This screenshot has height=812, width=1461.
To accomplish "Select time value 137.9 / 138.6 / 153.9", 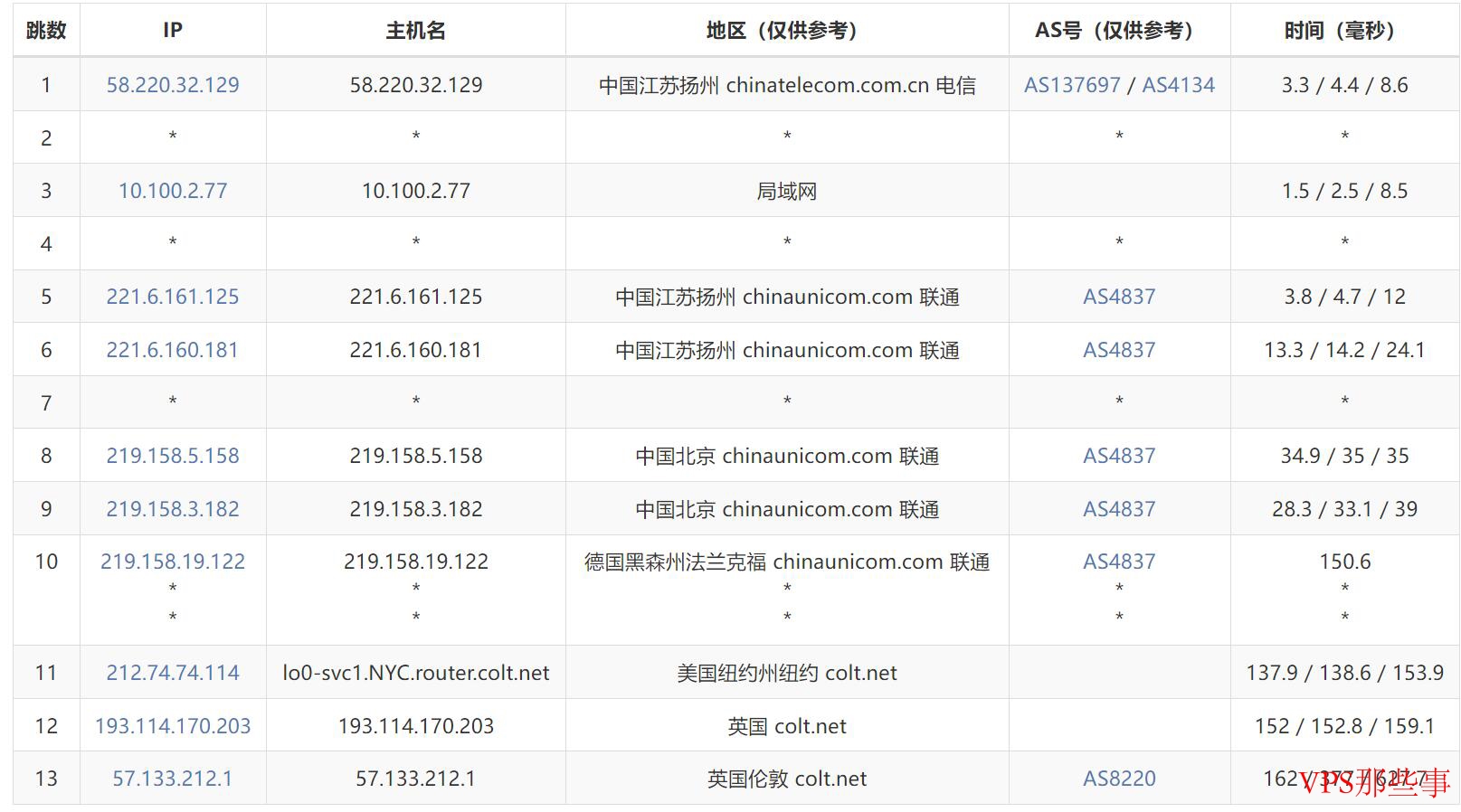I will [1344, 673].
